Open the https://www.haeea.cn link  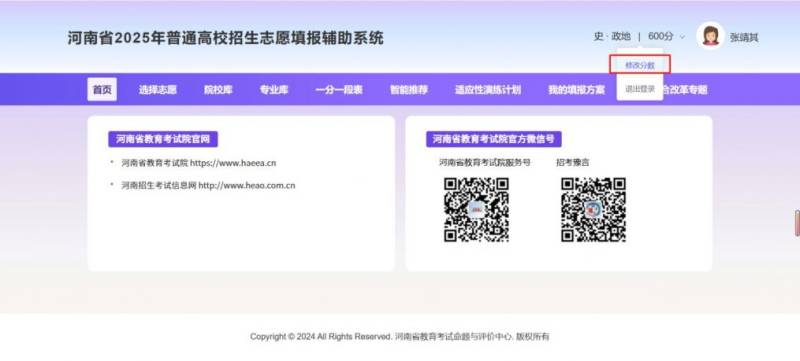click(233, 163)
